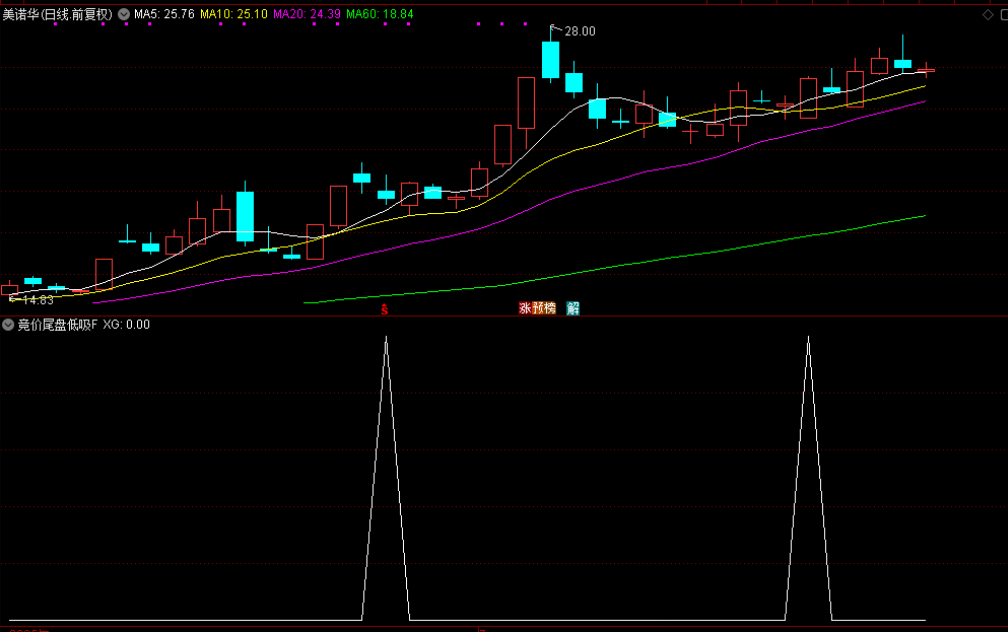Click the first signal spike peak in indicator
Screen dimensions: 1008x632
[386, 338]
